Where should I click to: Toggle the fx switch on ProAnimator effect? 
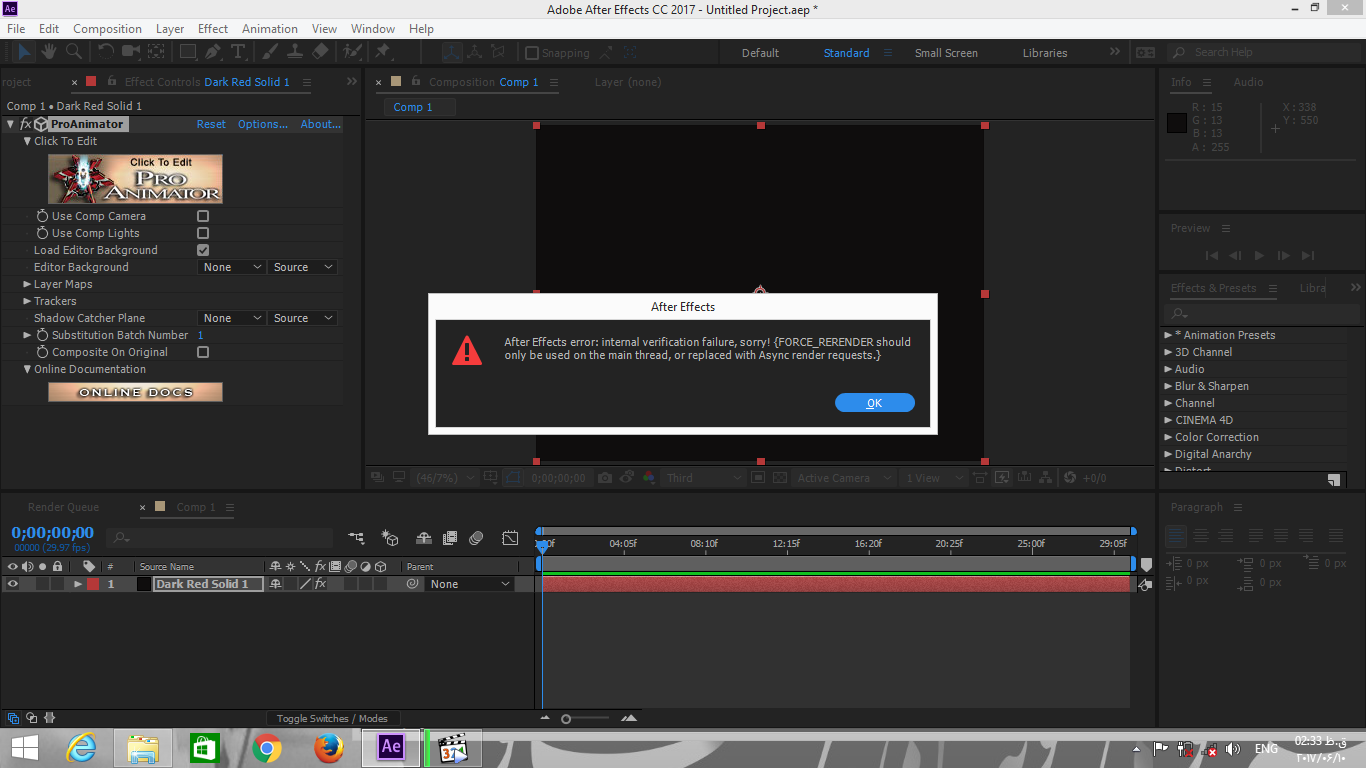[26, 124]
